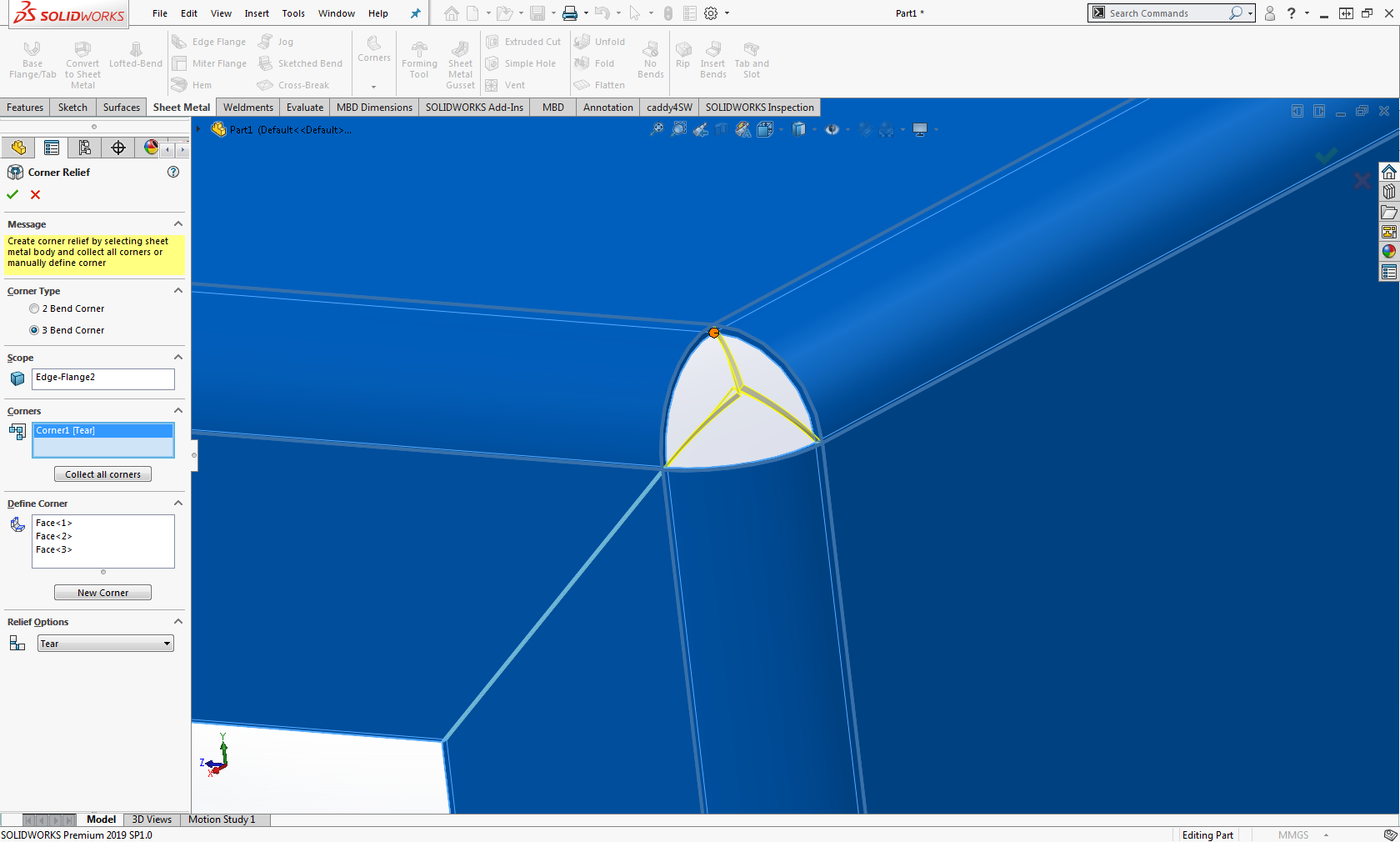Select the 3 Bend Corner radio button
Screen dimensions: 1400x842
point(34,330)
